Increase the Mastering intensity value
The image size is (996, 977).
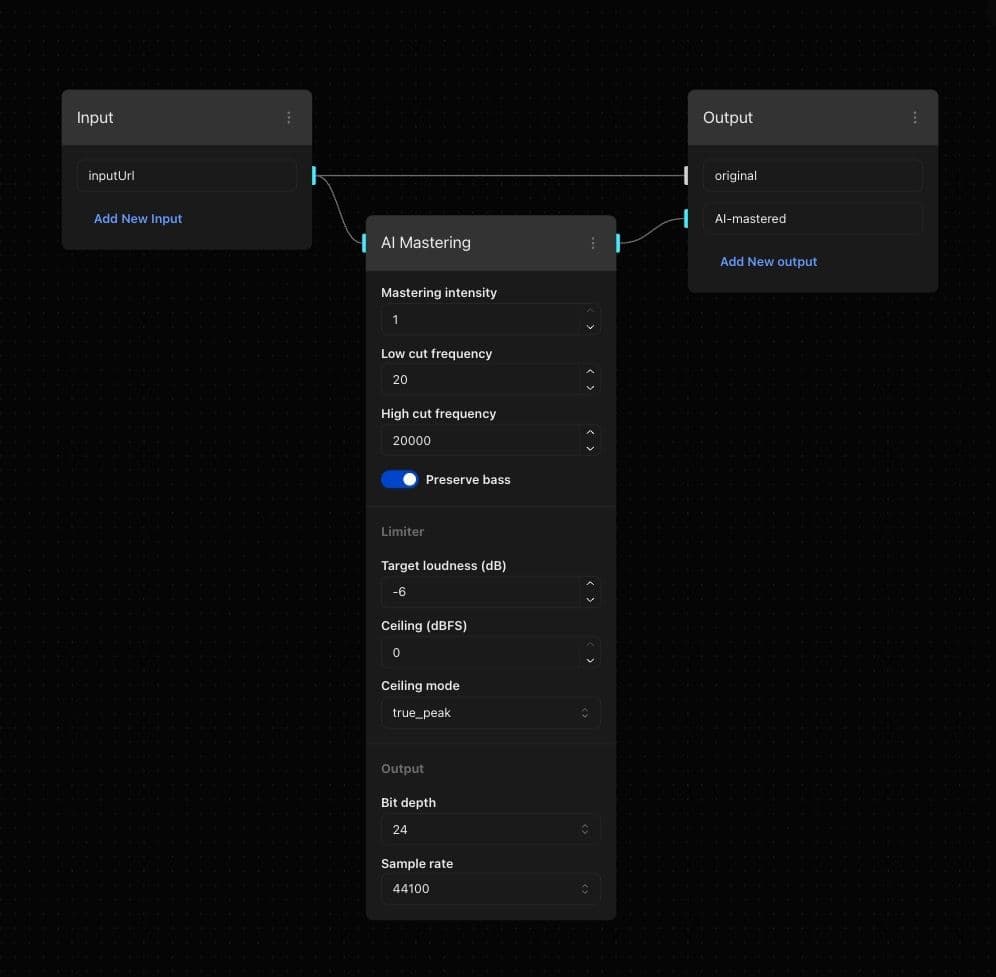point(590,312)
